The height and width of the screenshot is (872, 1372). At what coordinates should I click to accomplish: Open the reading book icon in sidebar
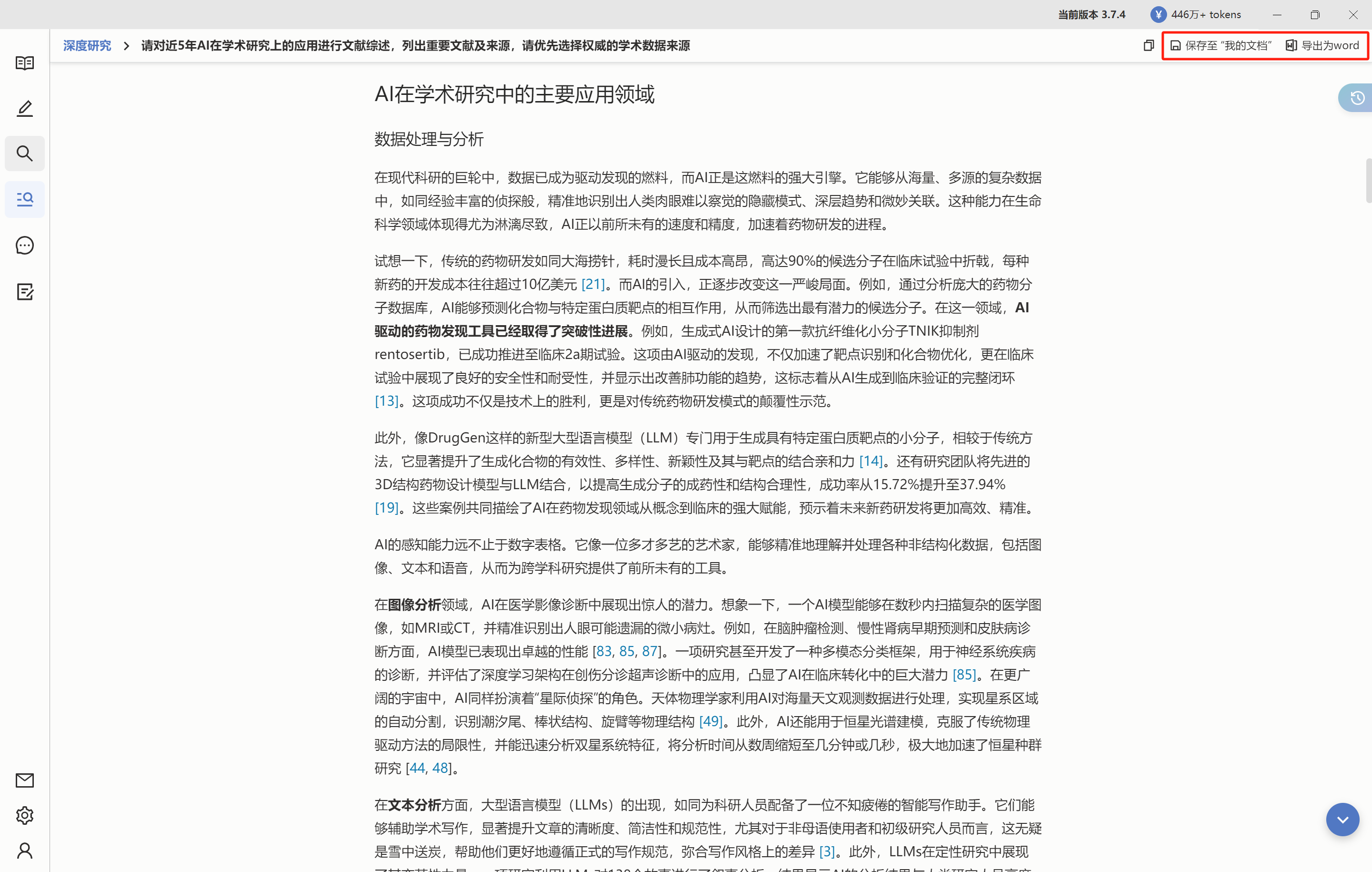tap(24, 62)
